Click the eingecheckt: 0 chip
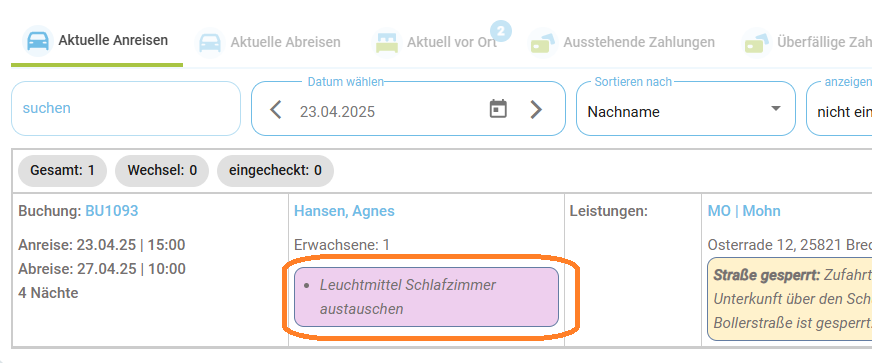 [x=275, y=171]
